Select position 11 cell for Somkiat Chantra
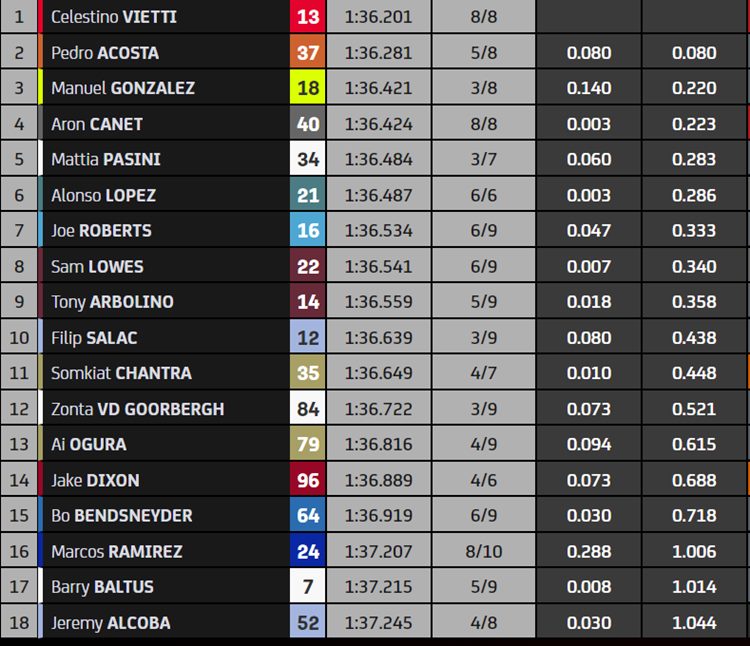The height and width of the screenshot is (646, 750). 19,373
